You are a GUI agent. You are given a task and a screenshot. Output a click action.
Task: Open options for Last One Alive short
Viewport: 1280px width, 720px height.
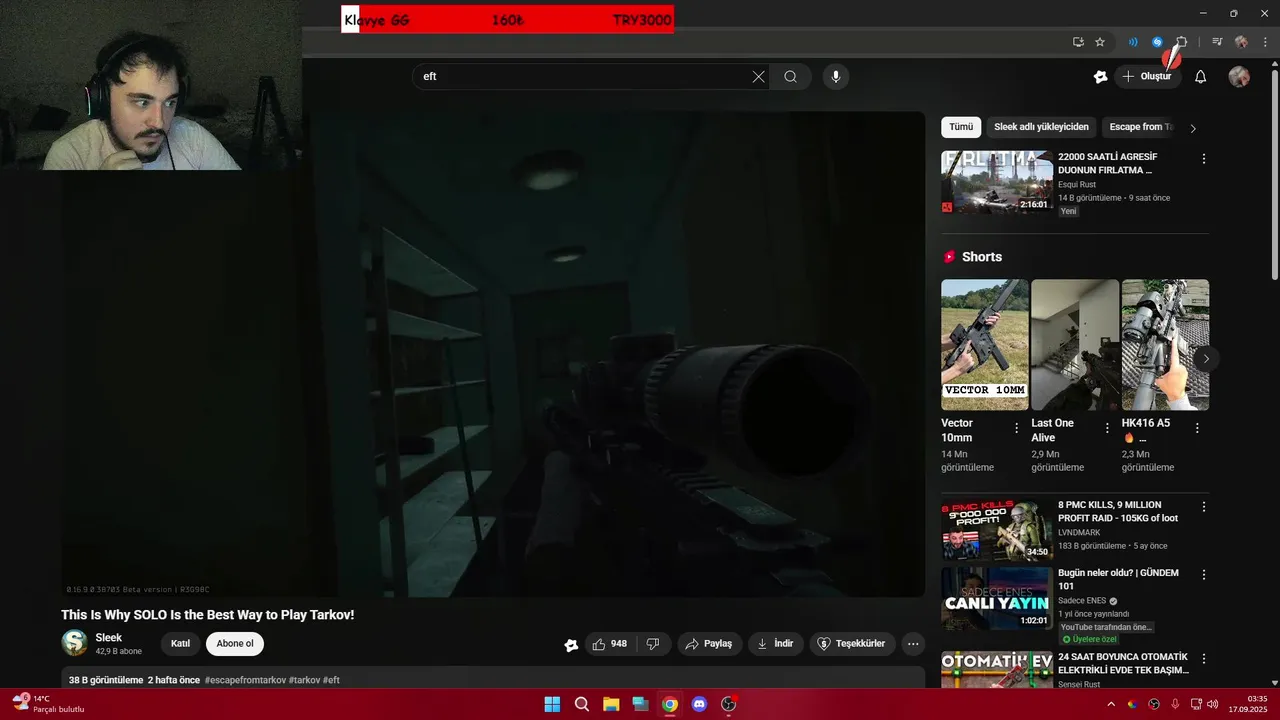pyautogui.click(x=1107, y=428)
